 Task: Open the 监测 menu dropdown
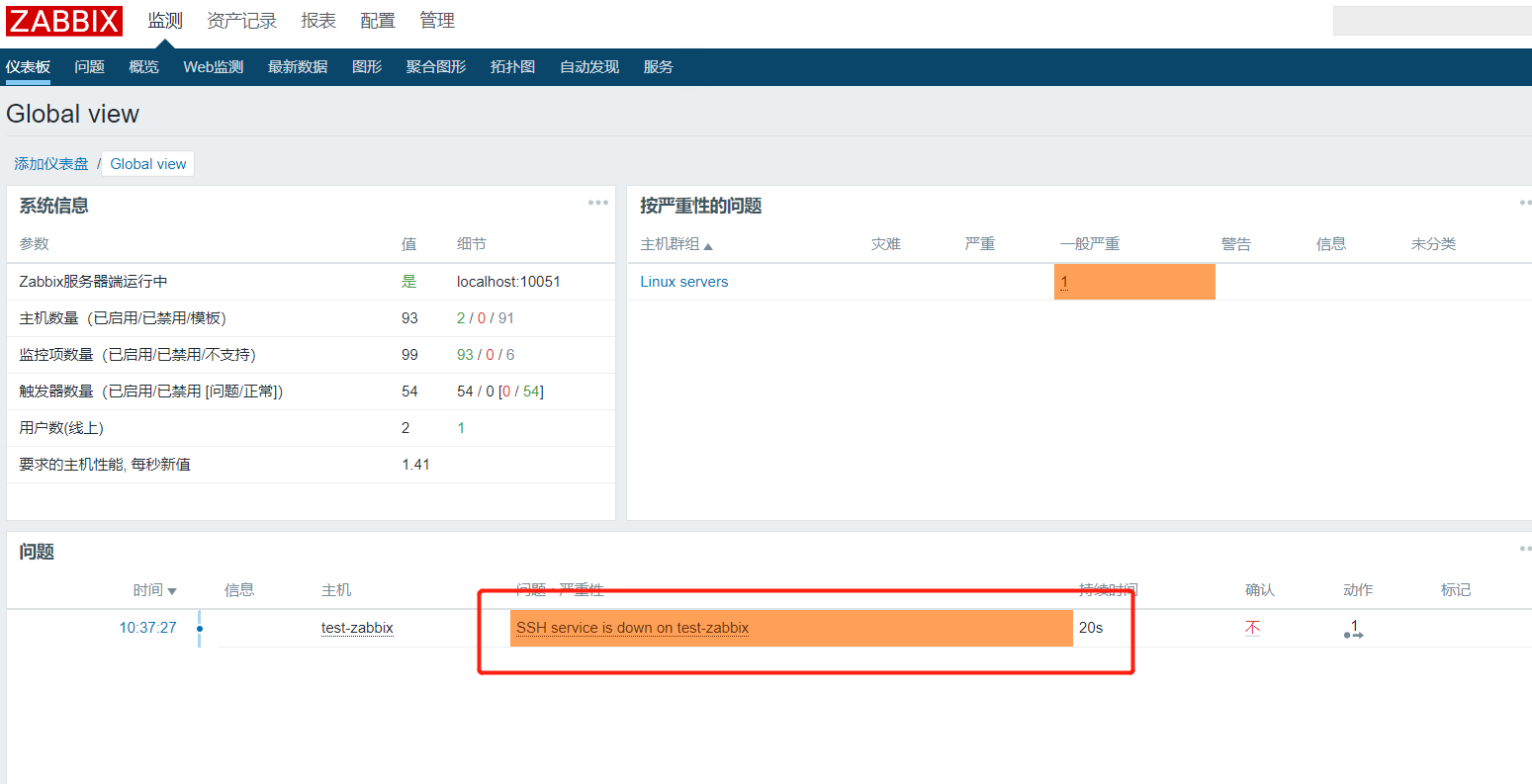(165, 21)
